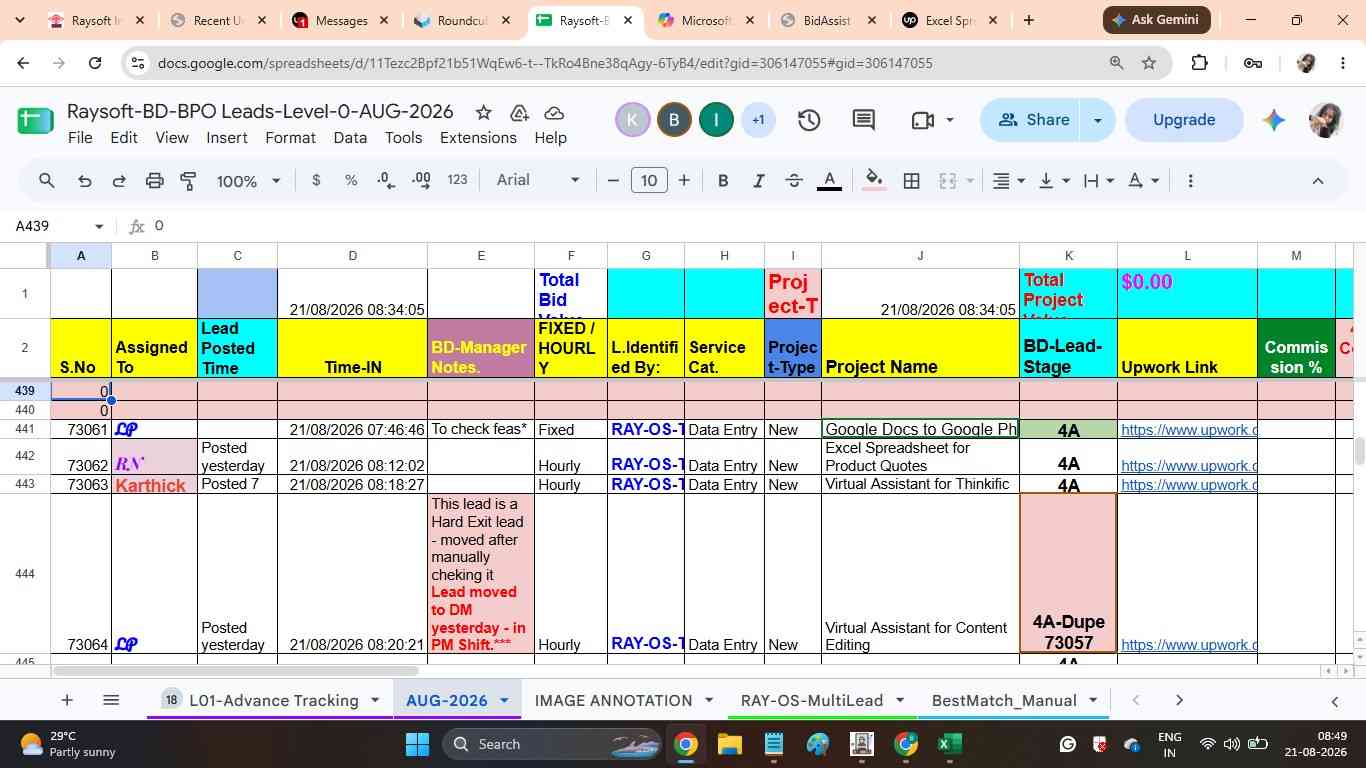Image resolution: width=1366 pixels, height=768 pixels.
Task: Click the Name Box showing A439
Action: pyautogui.click(x=57, y=226)
